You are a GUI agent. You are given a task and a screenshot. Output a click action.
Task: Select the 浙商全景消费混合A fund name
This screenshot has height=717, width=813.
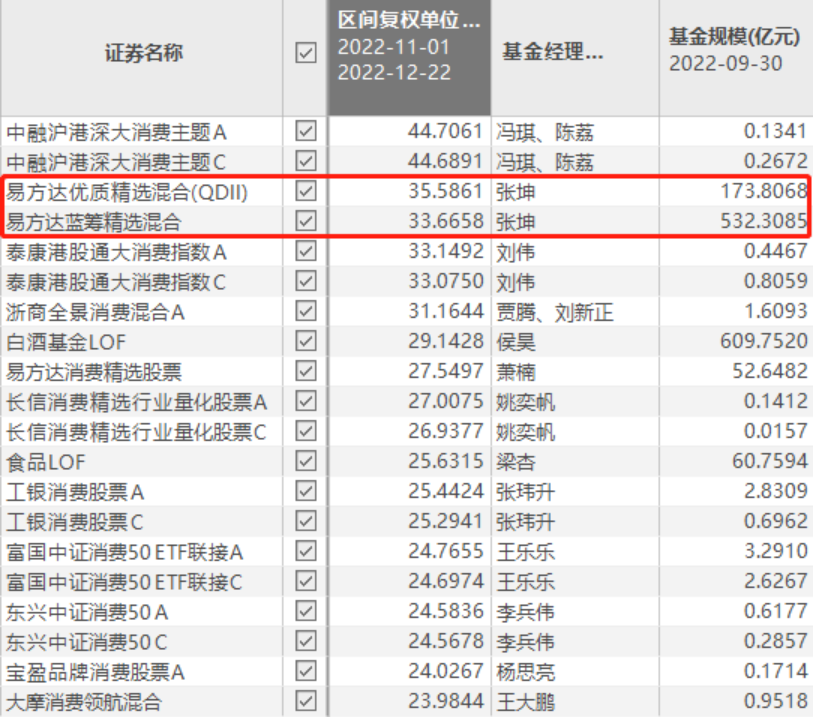95,313
